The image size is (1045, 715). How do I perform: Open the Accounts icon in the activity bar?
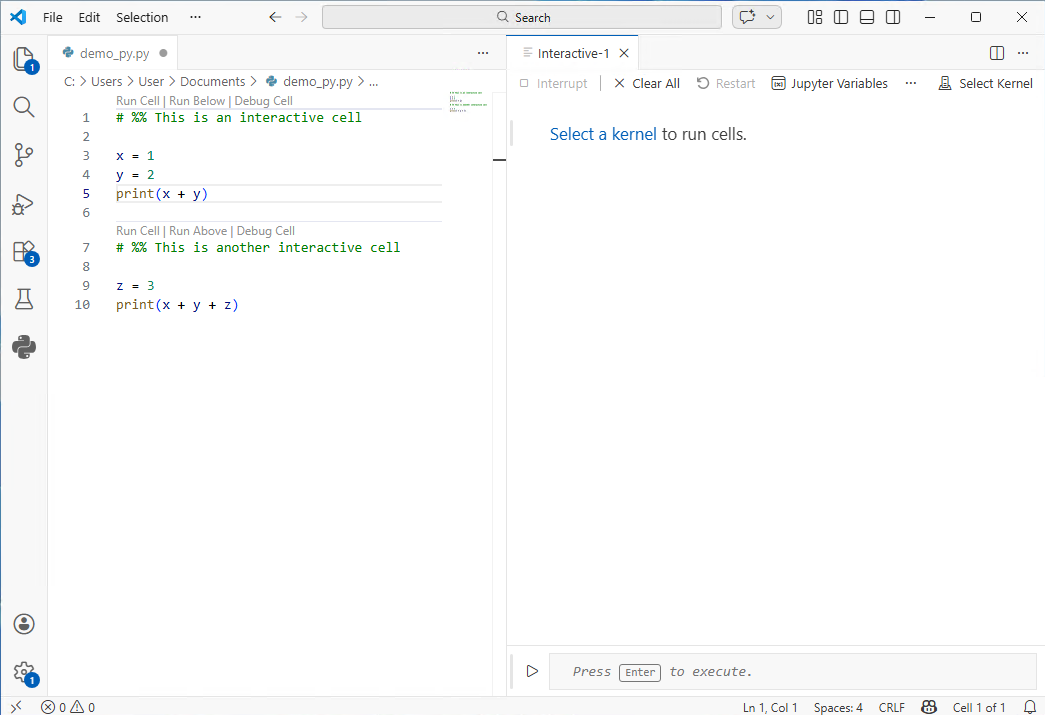click(x=24, y=623)
